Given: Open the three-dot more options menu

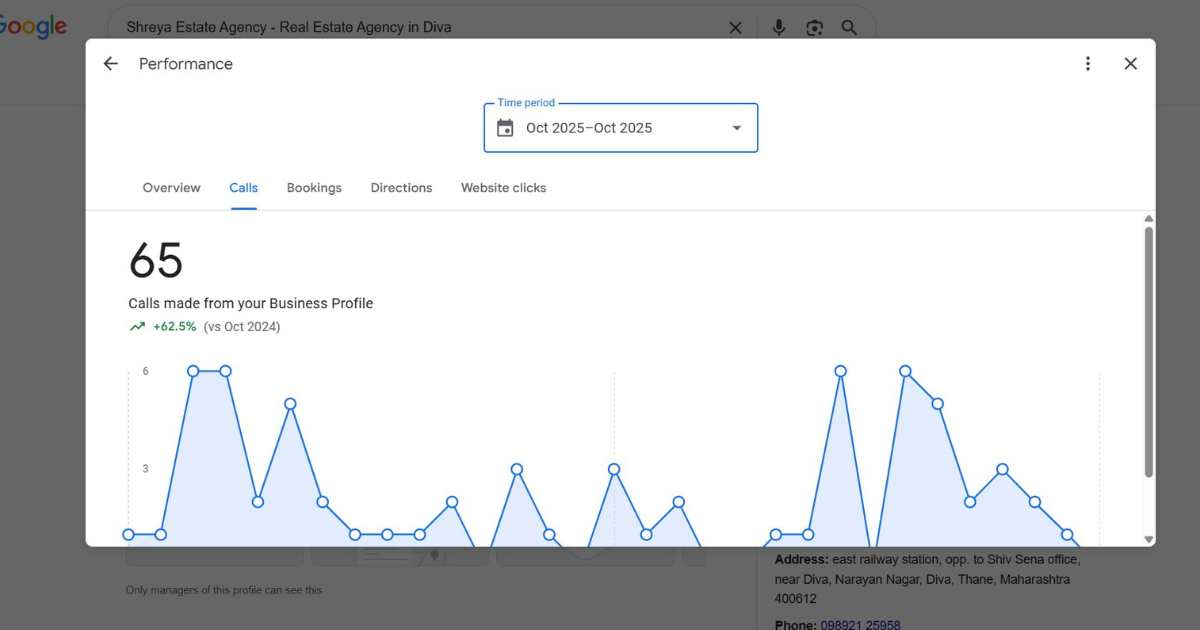Looking at the screenshot, I should (1088, 64).
